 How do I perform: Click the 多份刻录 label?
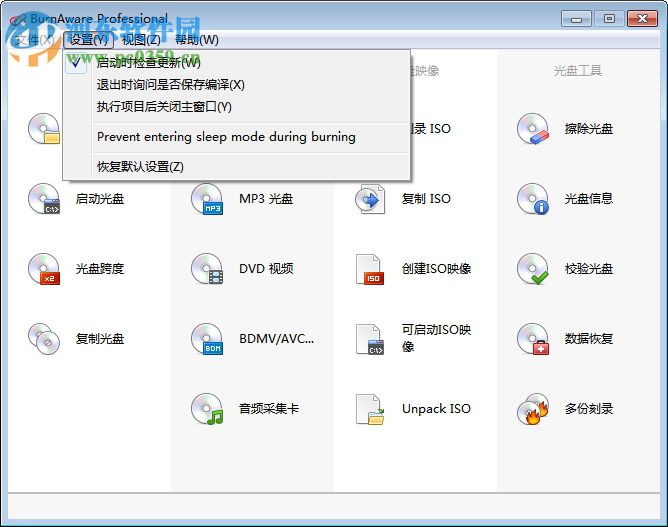click(589, 409)
